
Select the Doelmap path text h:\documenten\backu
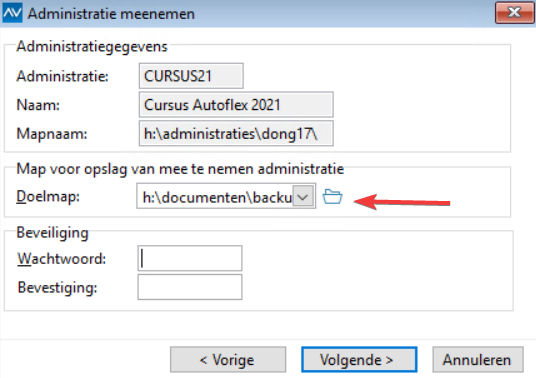(217, 197)
